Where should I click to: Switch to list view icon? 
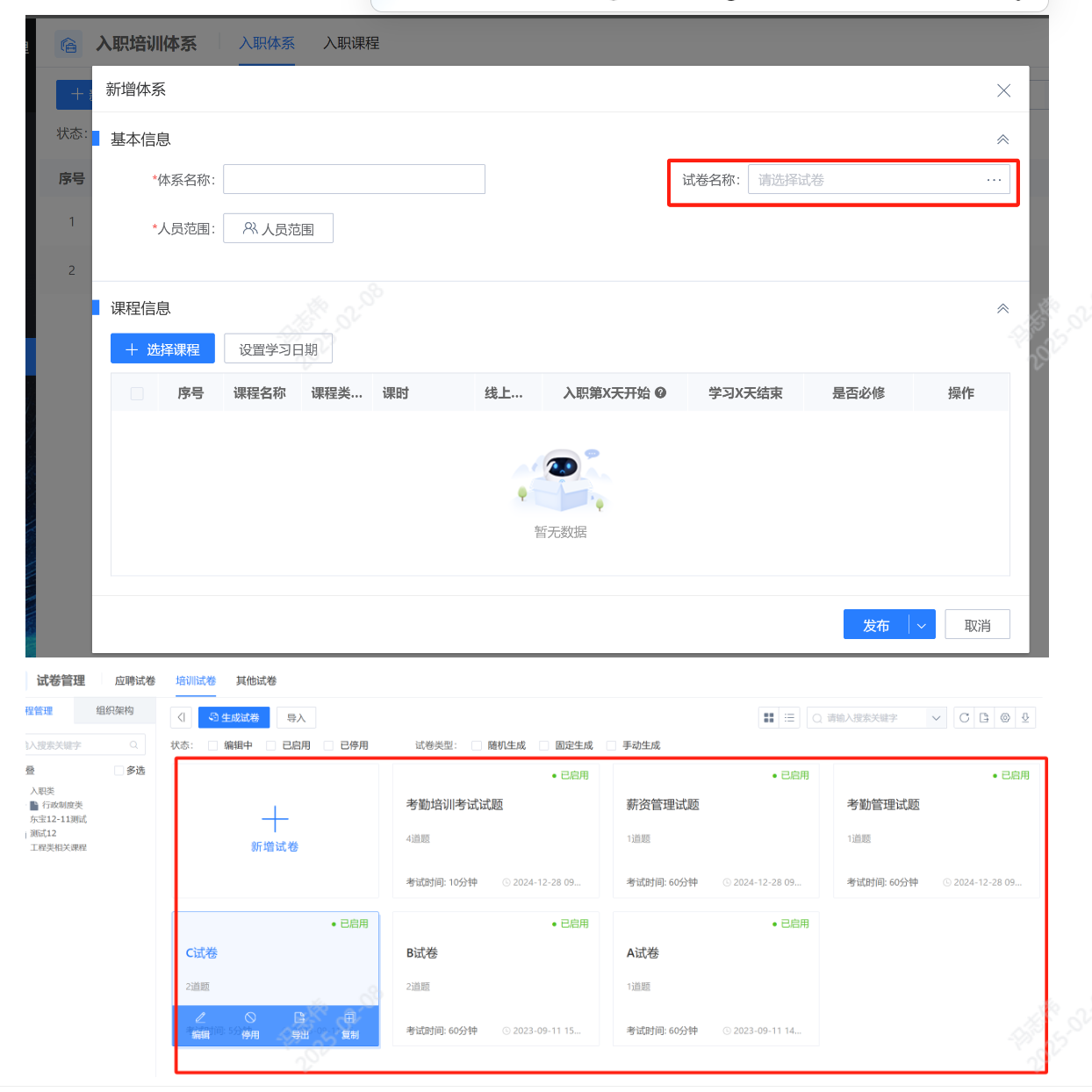tap(789, 718)
